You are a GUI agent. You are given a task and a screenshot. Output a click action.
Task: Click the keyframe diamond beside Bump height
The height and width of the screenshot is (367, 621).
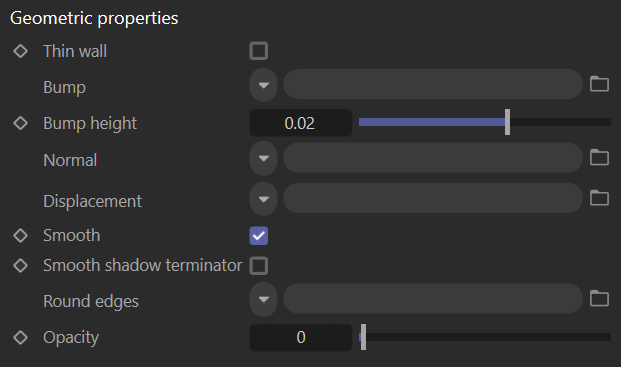tap(20, 123)
